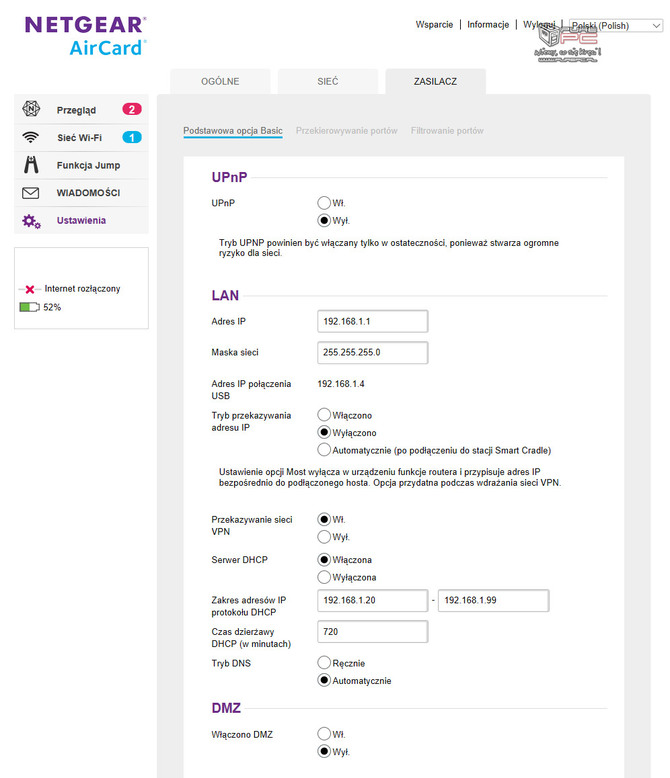Click the Ustawienia gears icon
670x778 pixels.
[31, 221]
